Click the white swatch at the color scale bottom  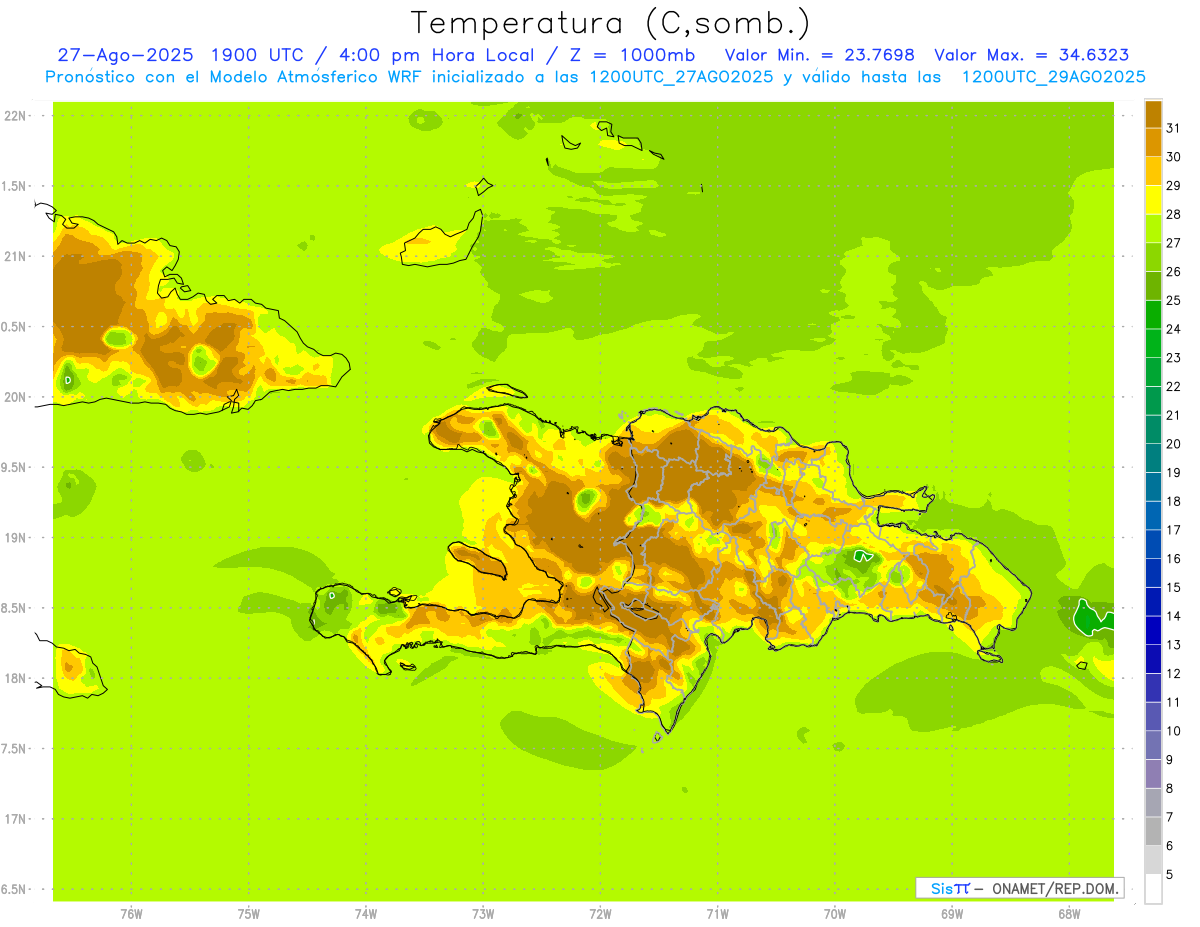1153,889
